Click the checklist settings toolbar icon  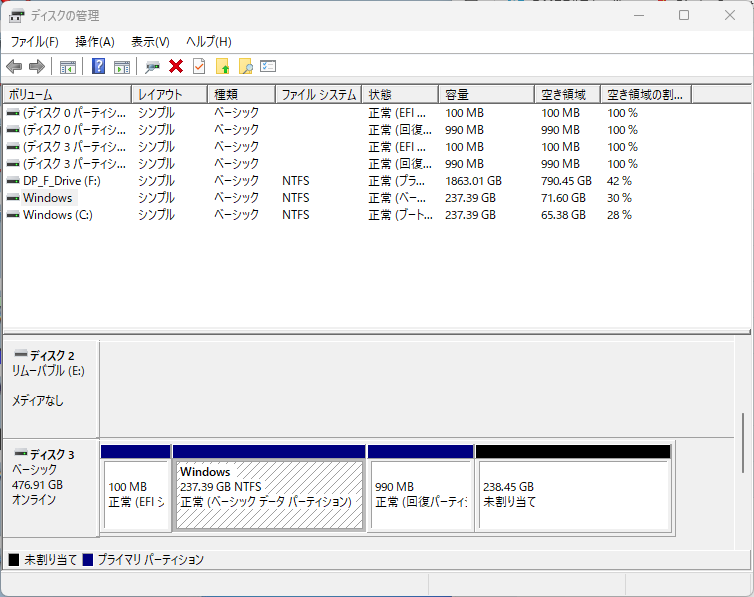(x=268, y=66)
